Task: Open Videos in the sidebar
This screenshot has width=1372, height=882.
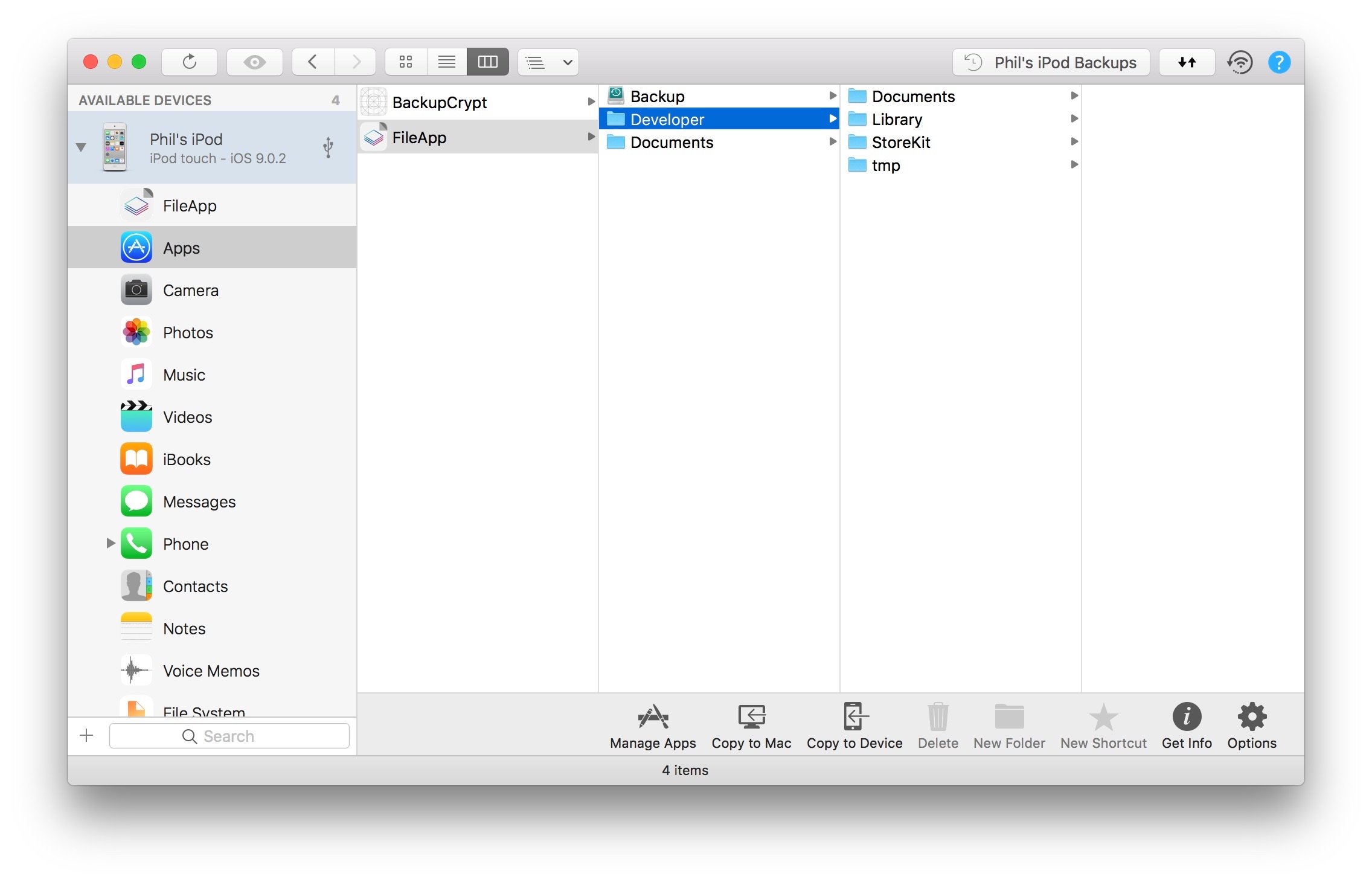Action: click(212, 417)
